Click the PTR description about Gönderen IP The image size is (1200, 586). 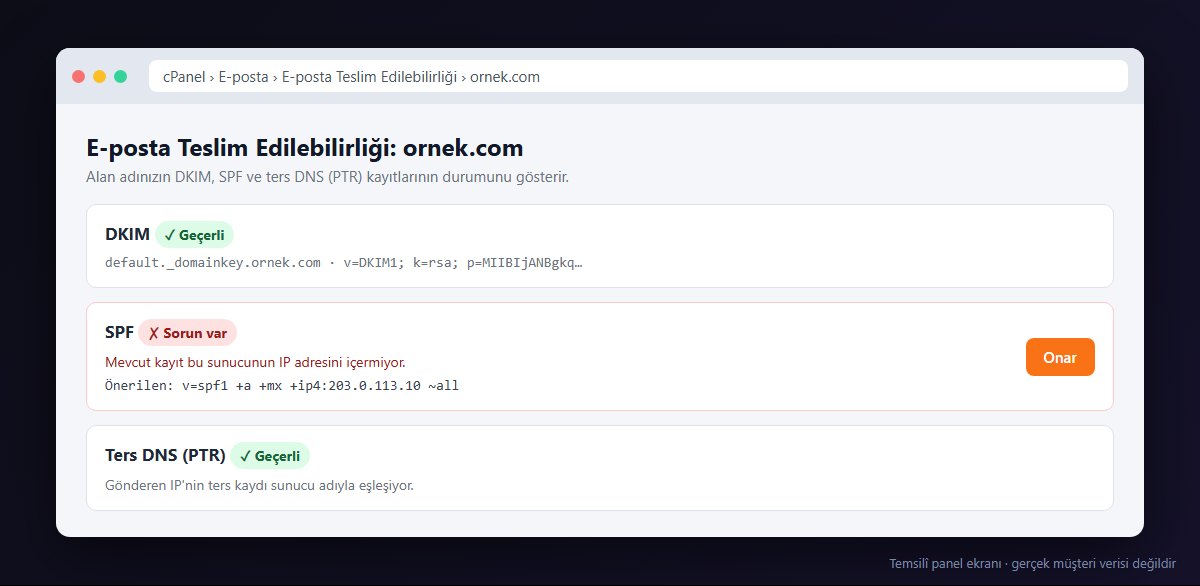point(259,486)
